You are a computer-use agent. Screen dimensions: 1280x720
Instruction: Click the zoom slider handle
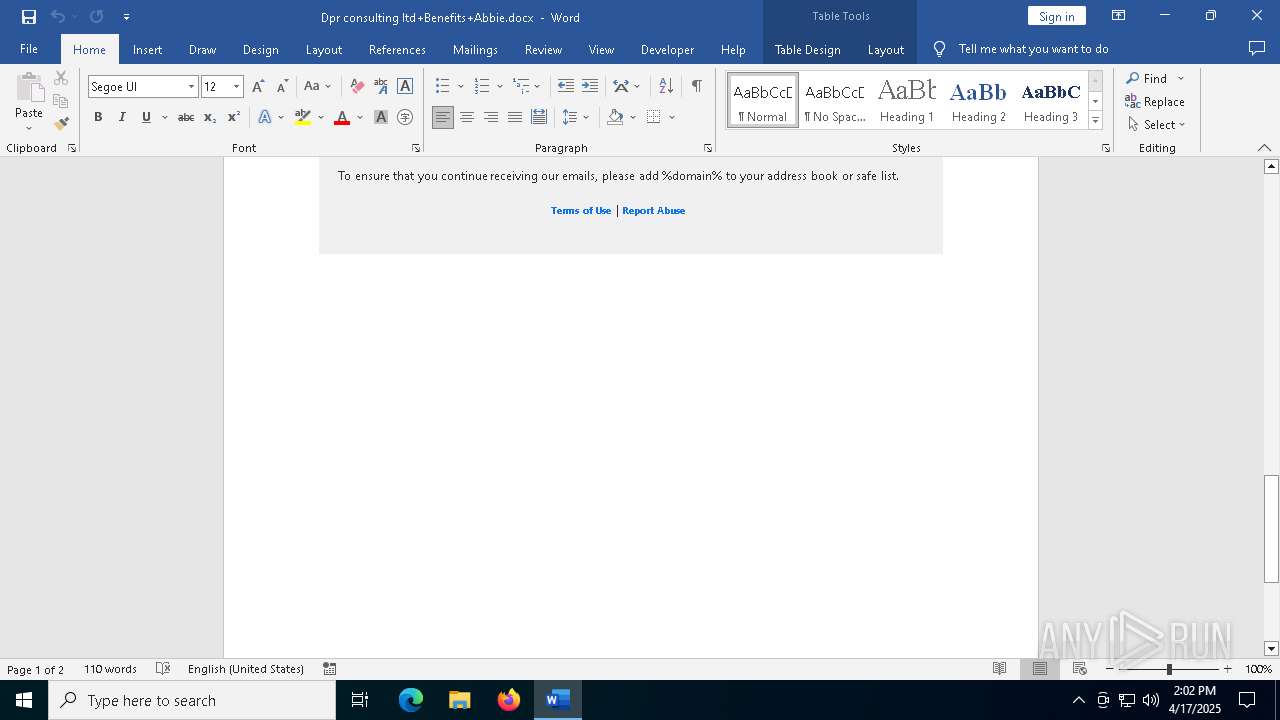tap(1168, 669)
